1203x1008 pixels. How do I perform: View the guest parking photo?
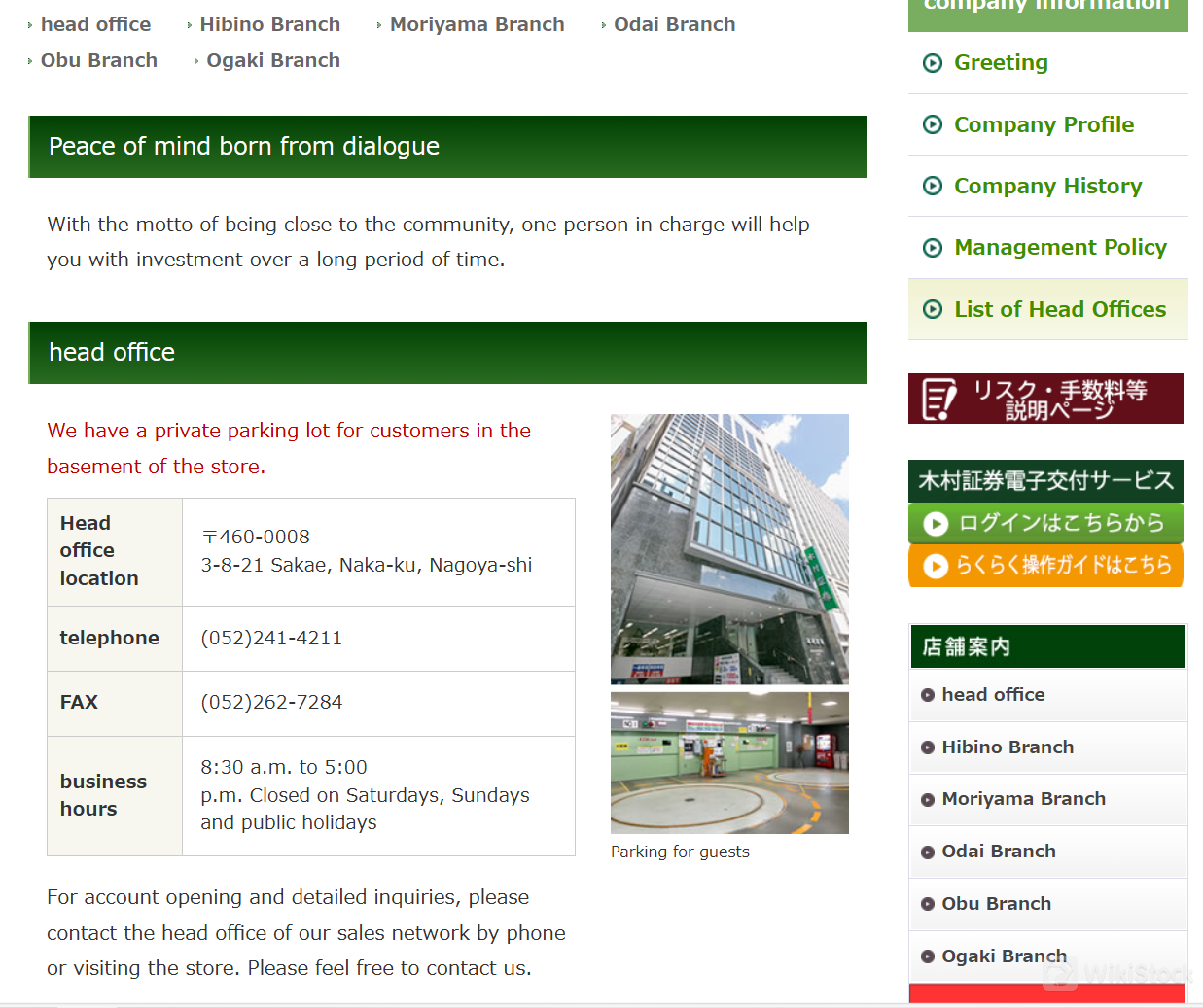click(729, 762)
